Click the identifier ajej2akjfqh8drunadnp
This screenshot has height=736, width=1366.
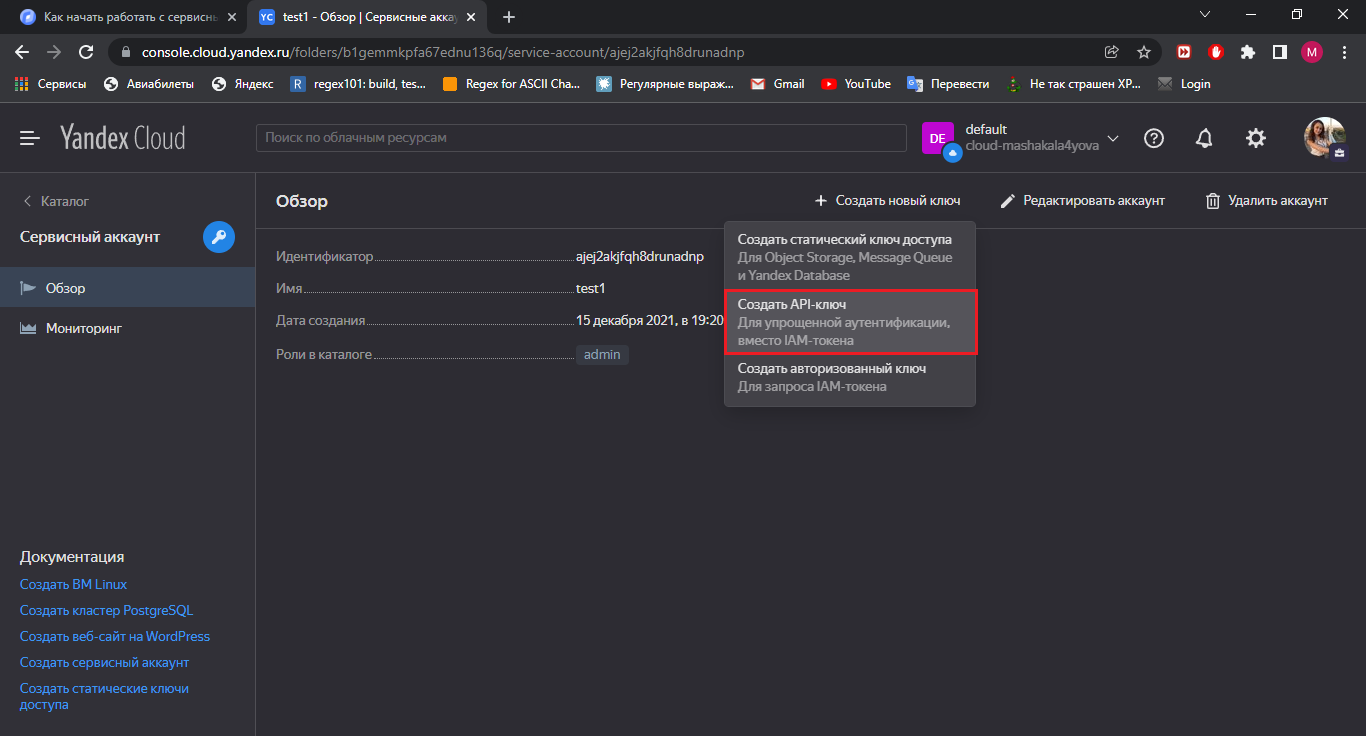[x=640, y=257]
